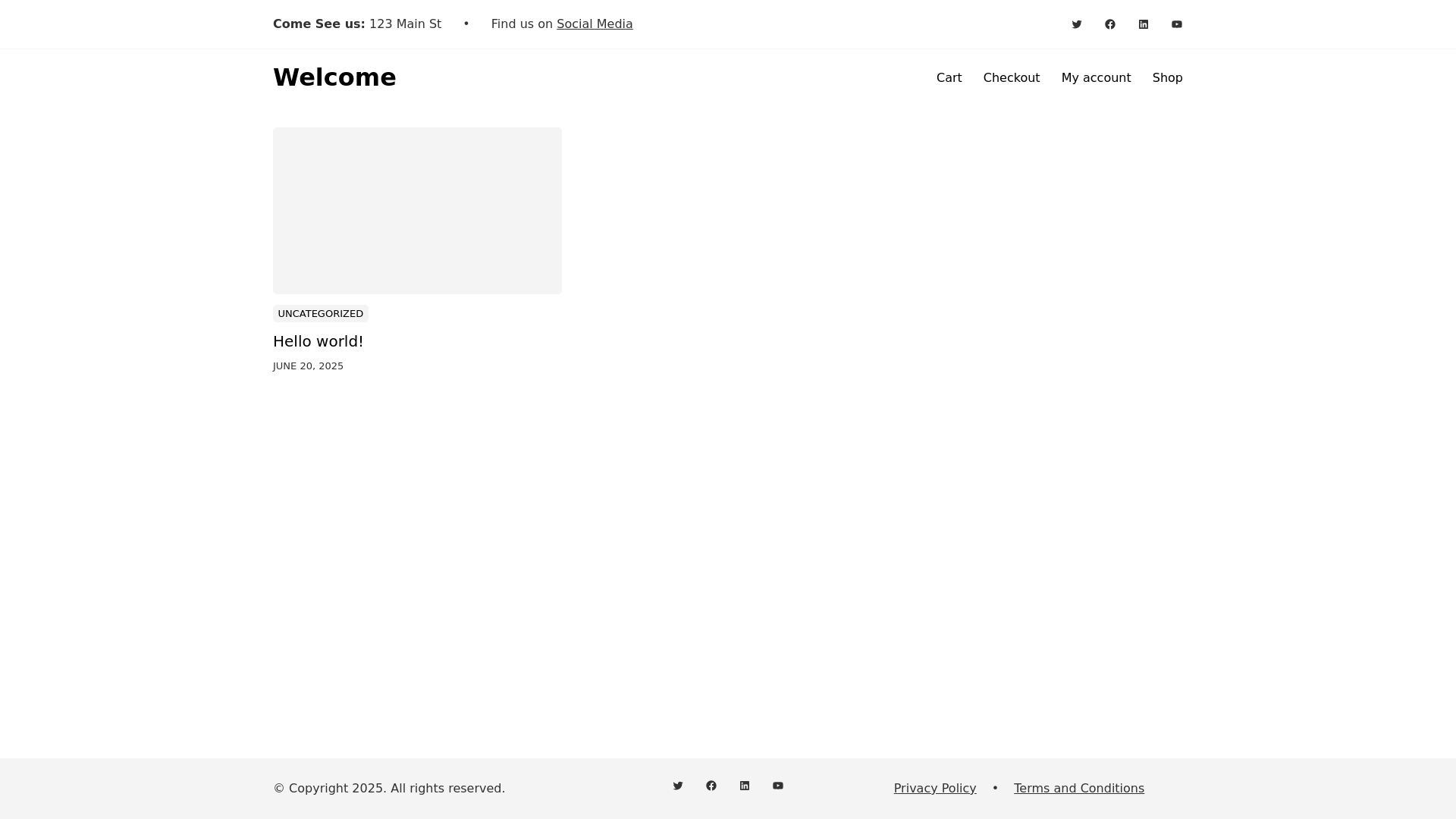Go to the Checkout page
Screen dimensions: 1456x819
[1012, 78]
